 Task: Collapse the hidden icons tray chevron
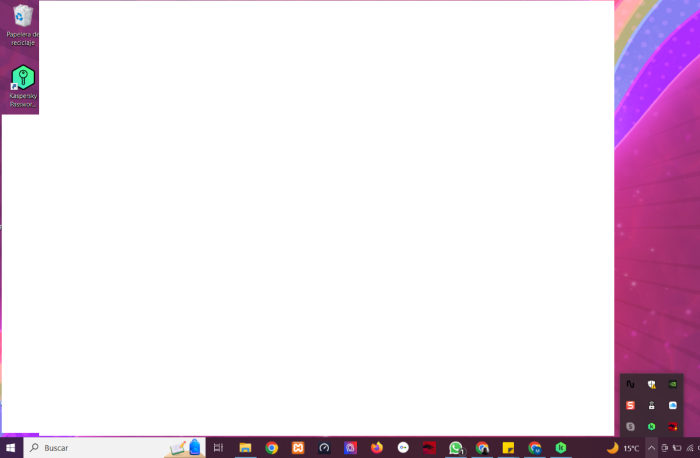coord(651,448)
